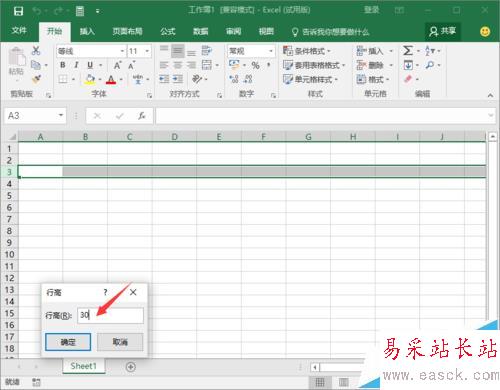Click the Borders icon

63,79
